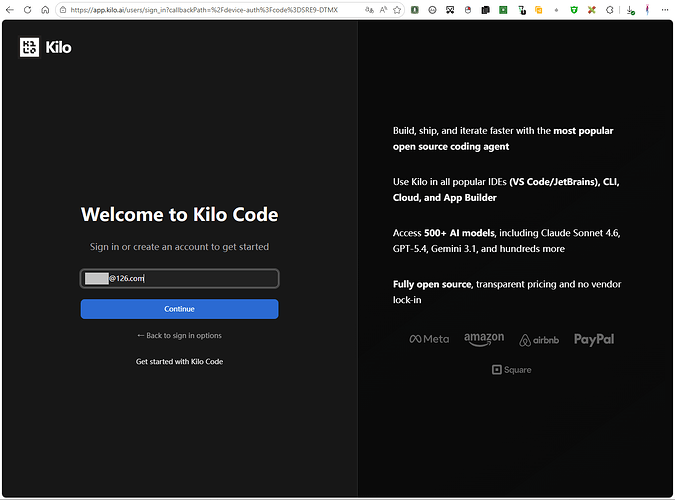Open the smiley face extension icon
Screen dimensions: 675x500
pyautogui.click(x=433, y=9)
